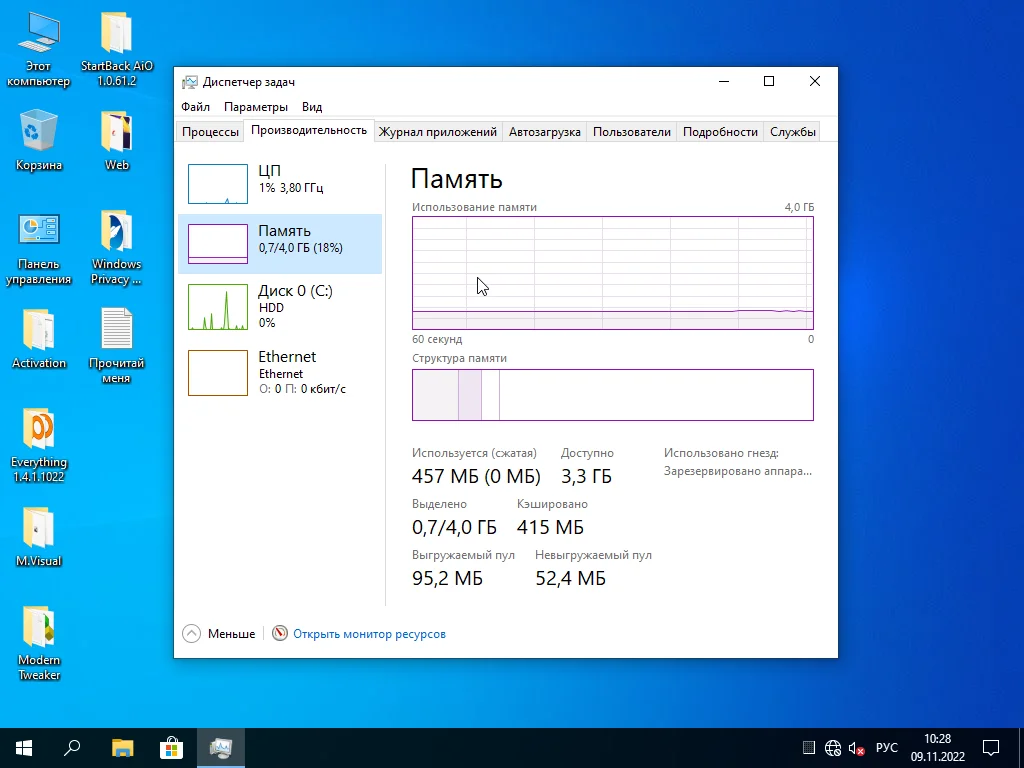Click the taskbar search magnifier icon

tap(72, 748)
